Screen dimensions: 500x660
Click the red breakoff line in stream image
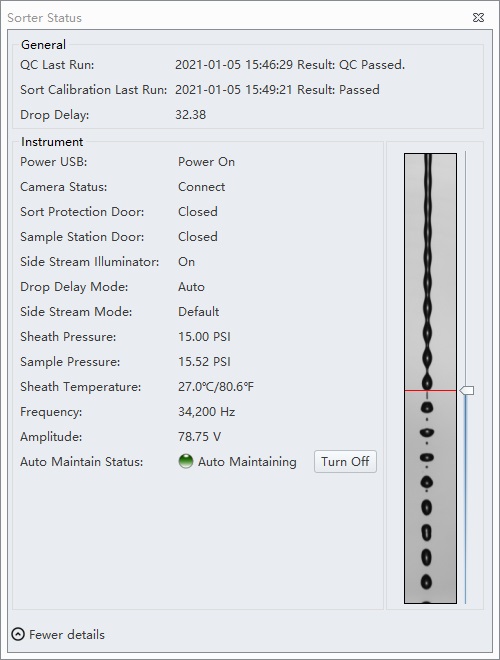431,391
